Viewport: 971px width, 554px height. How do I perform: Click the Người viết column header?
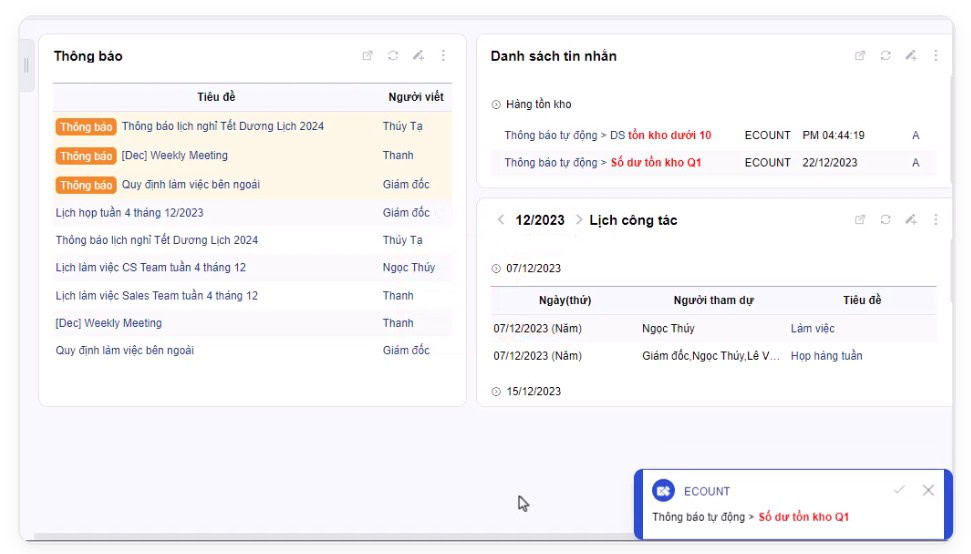coord(416,97)
